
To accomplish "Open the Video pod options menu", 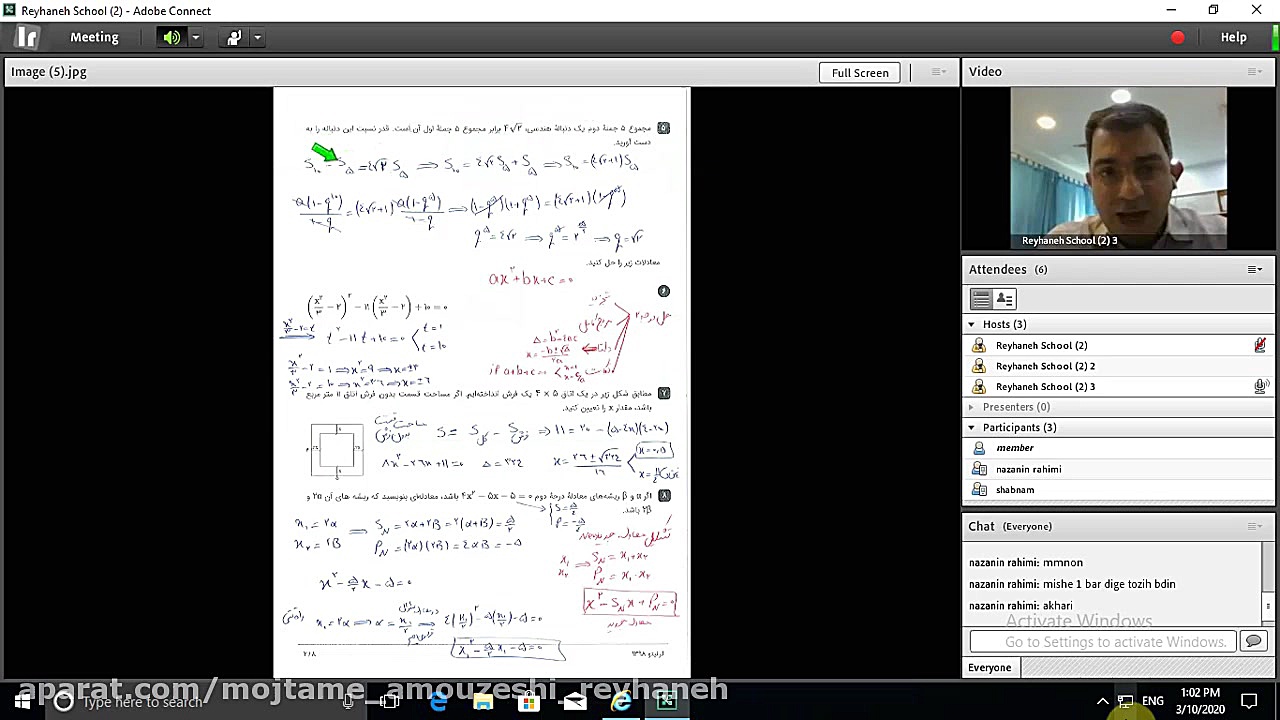I will pos(1254,72).
